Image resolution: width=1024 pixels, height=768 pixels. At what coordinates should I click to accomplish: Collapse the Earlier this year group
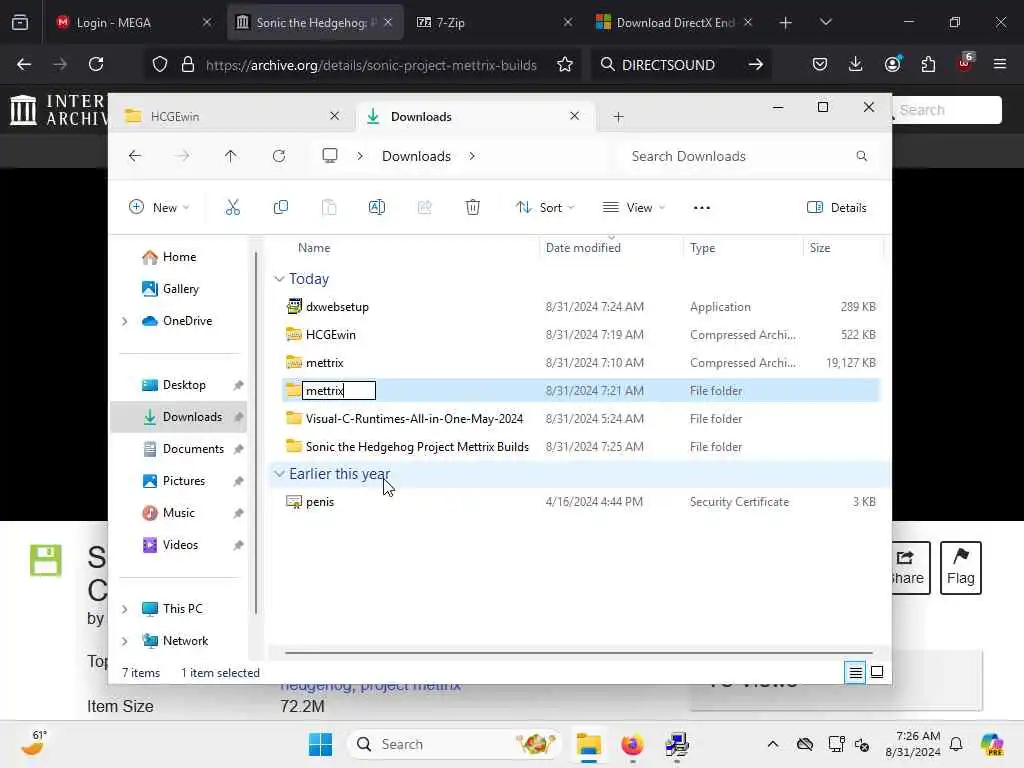pos(280,473)
